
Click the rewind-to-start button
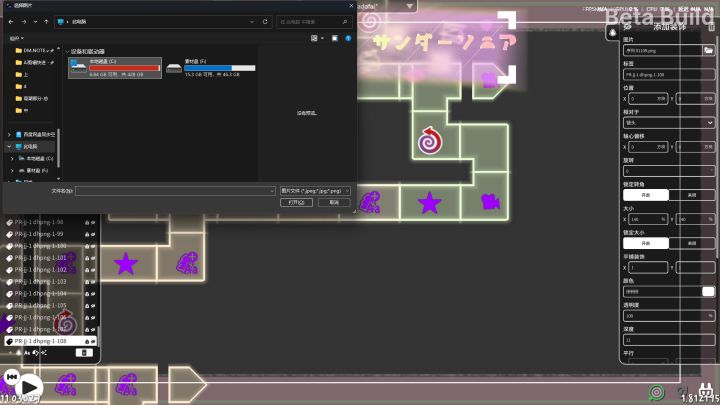point(12,377)
